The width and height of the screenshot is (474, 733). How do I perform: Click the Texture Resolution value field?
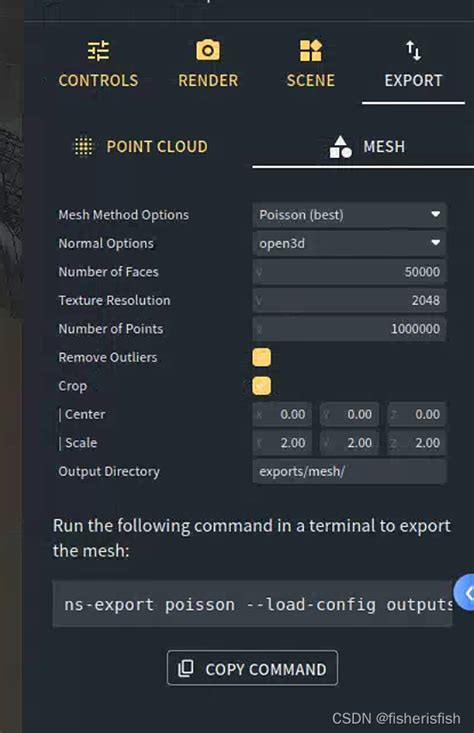pos(349,300)
